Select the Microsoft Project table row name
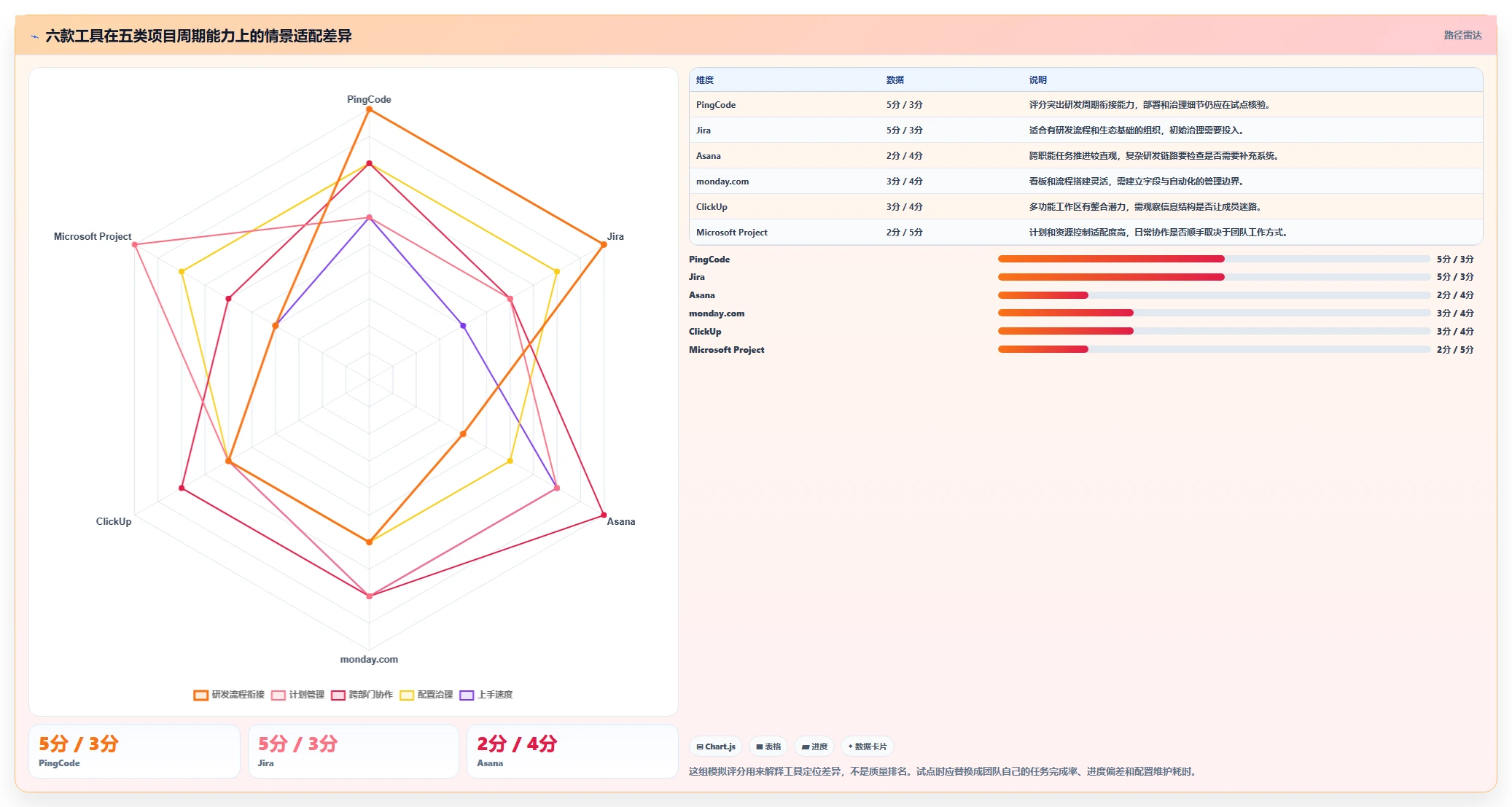Viewport: 1512px width, 807px height. 732,233
